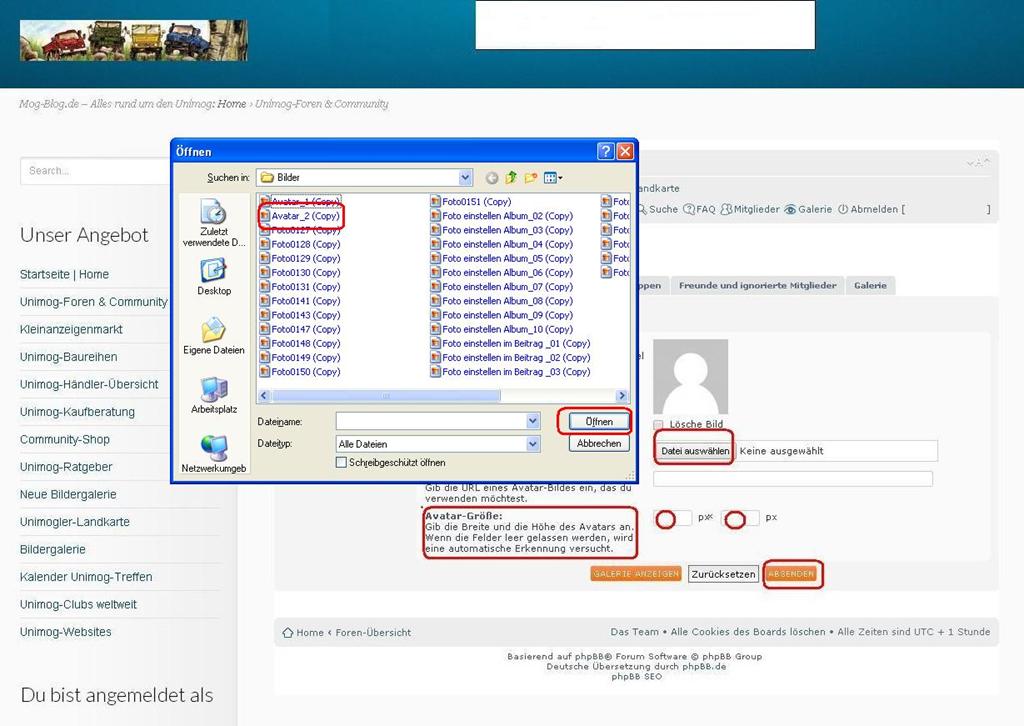Image resolution: width=1024 pixels, height=726 pixels.
Task: Open Freunde und ignorierte Mitglieder tab
Action: [x=757, y=285]
